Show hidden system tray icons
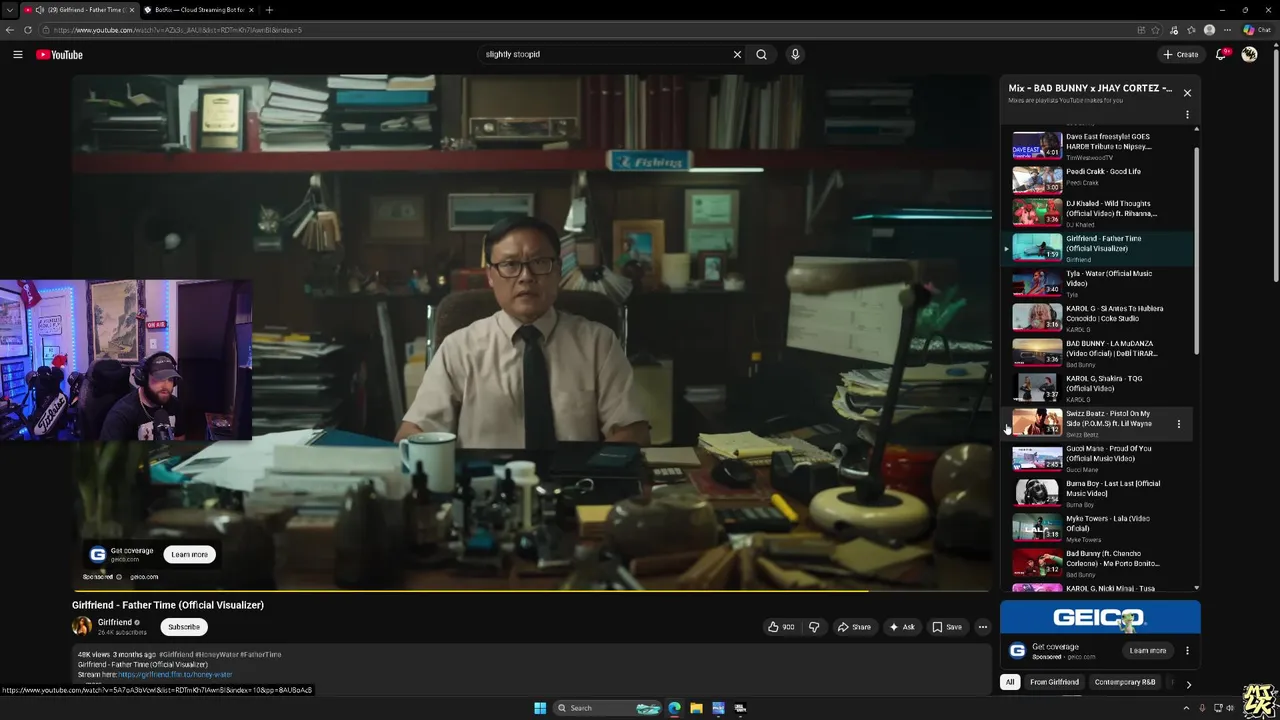The width and height of the screenshot is (1280, 720). click(x=1189, y=708)
